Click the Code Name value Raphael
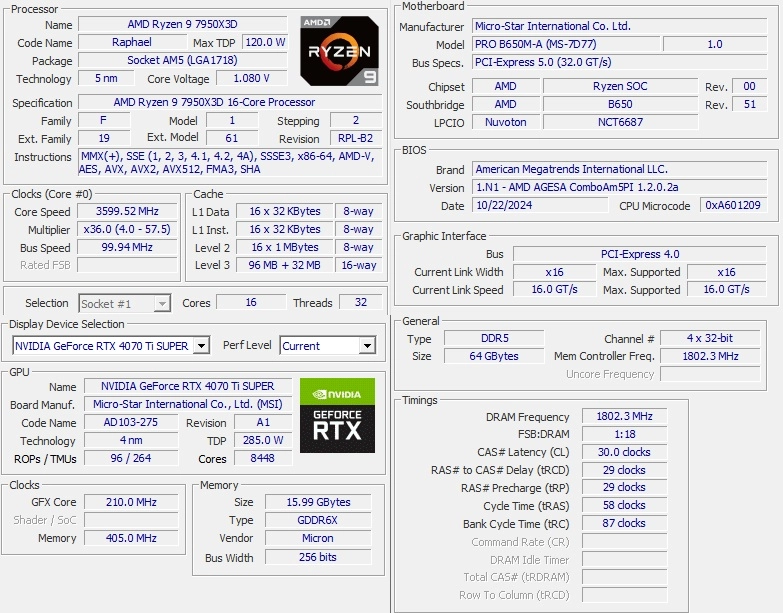This screenshot has width=783, height=613. [132, 42]
